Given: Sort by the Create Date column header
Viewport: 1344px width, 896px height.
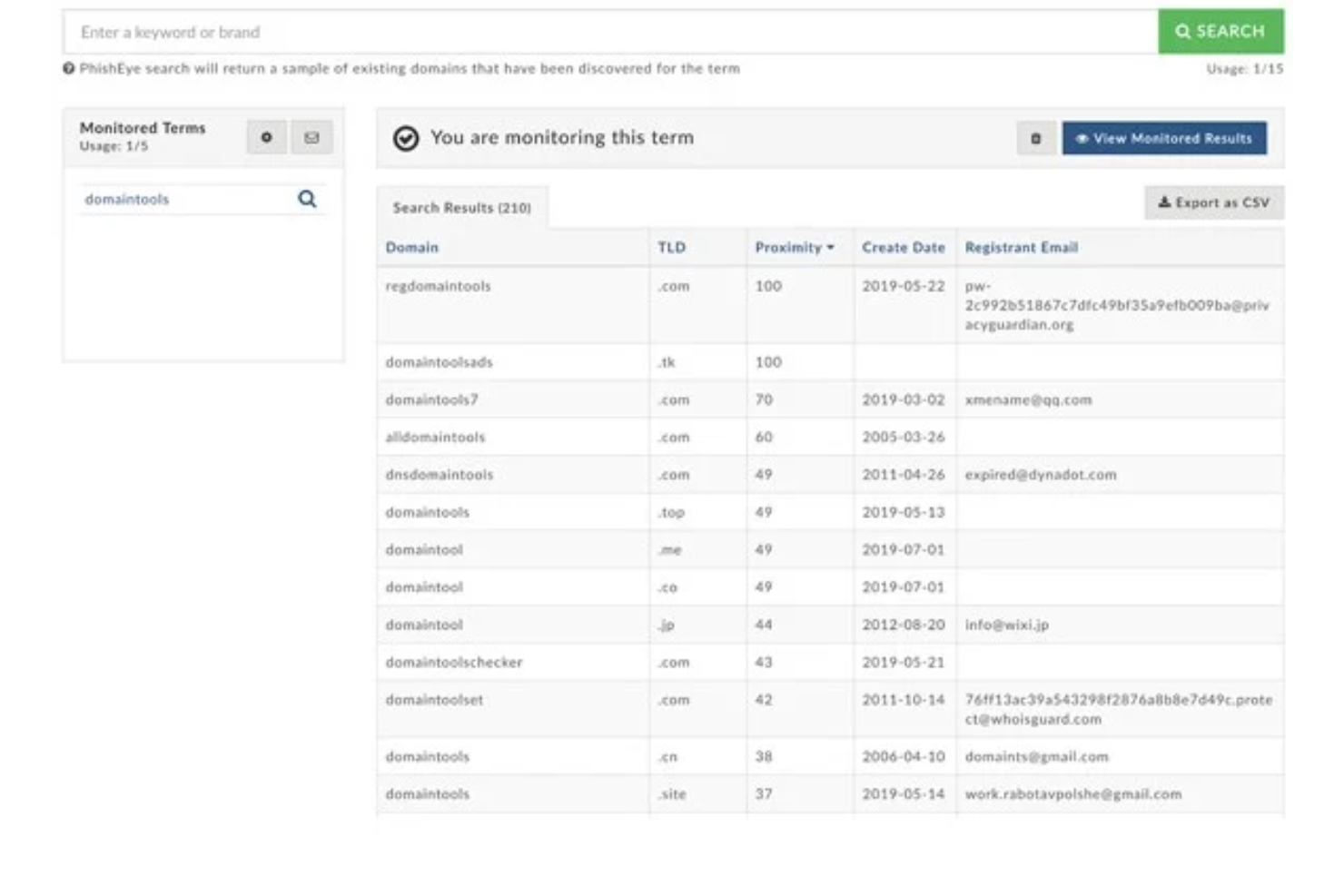Looking at the screenshot, I should [904, 247].
